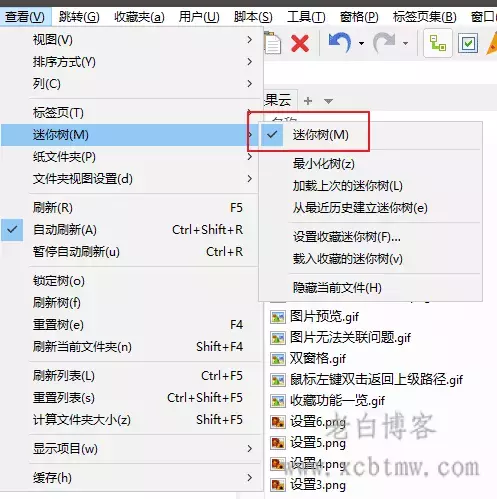Select the 果云 folder tab
This screenshot has height=499, width=497.
[280, 100]
